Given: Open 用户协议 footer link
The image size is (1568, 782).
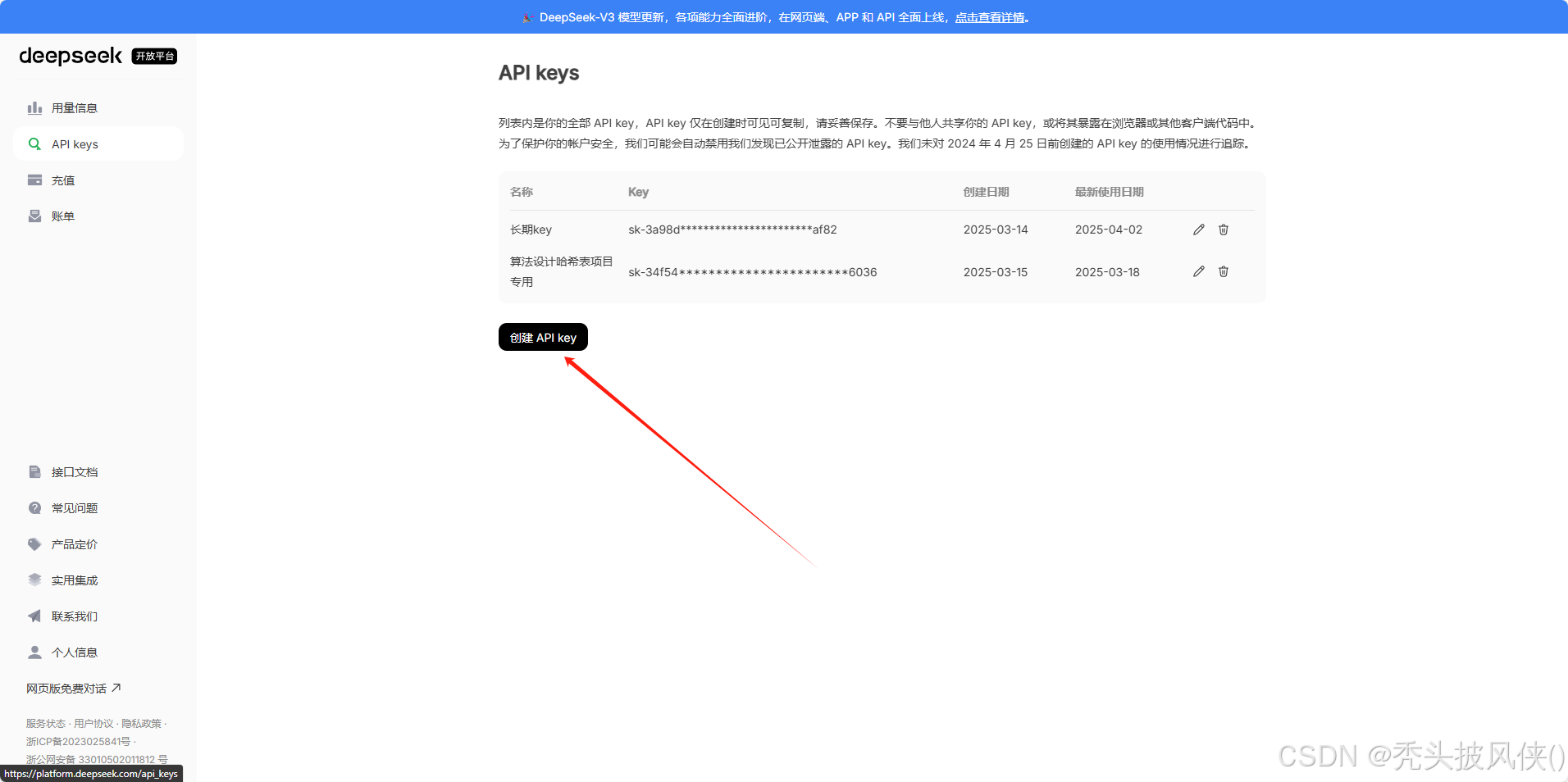Looking at the screenshot, I should point(93,724).
